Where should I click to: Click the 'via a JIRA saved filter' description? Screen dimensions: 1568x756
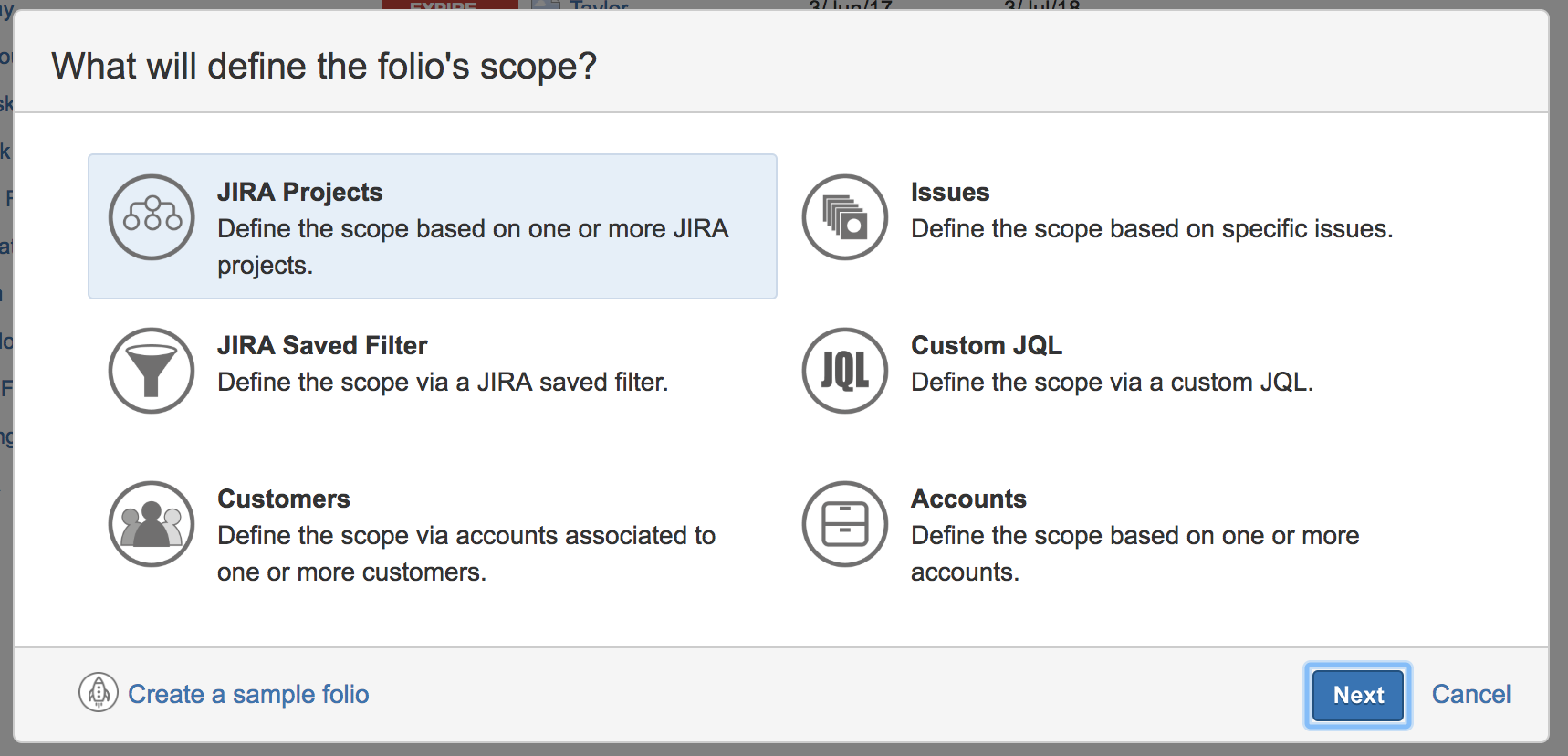[443, 382]
